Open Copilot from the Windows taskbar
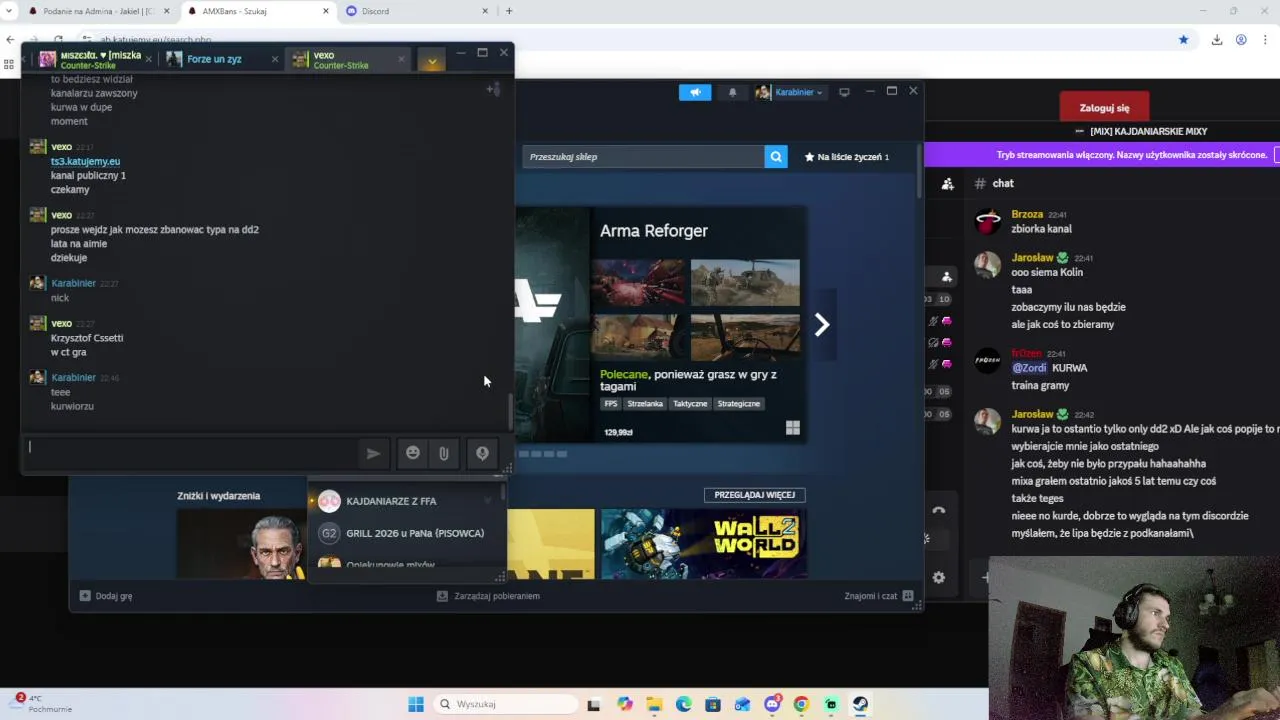This screenshot has width=1280, height=720. click(625, 704)
